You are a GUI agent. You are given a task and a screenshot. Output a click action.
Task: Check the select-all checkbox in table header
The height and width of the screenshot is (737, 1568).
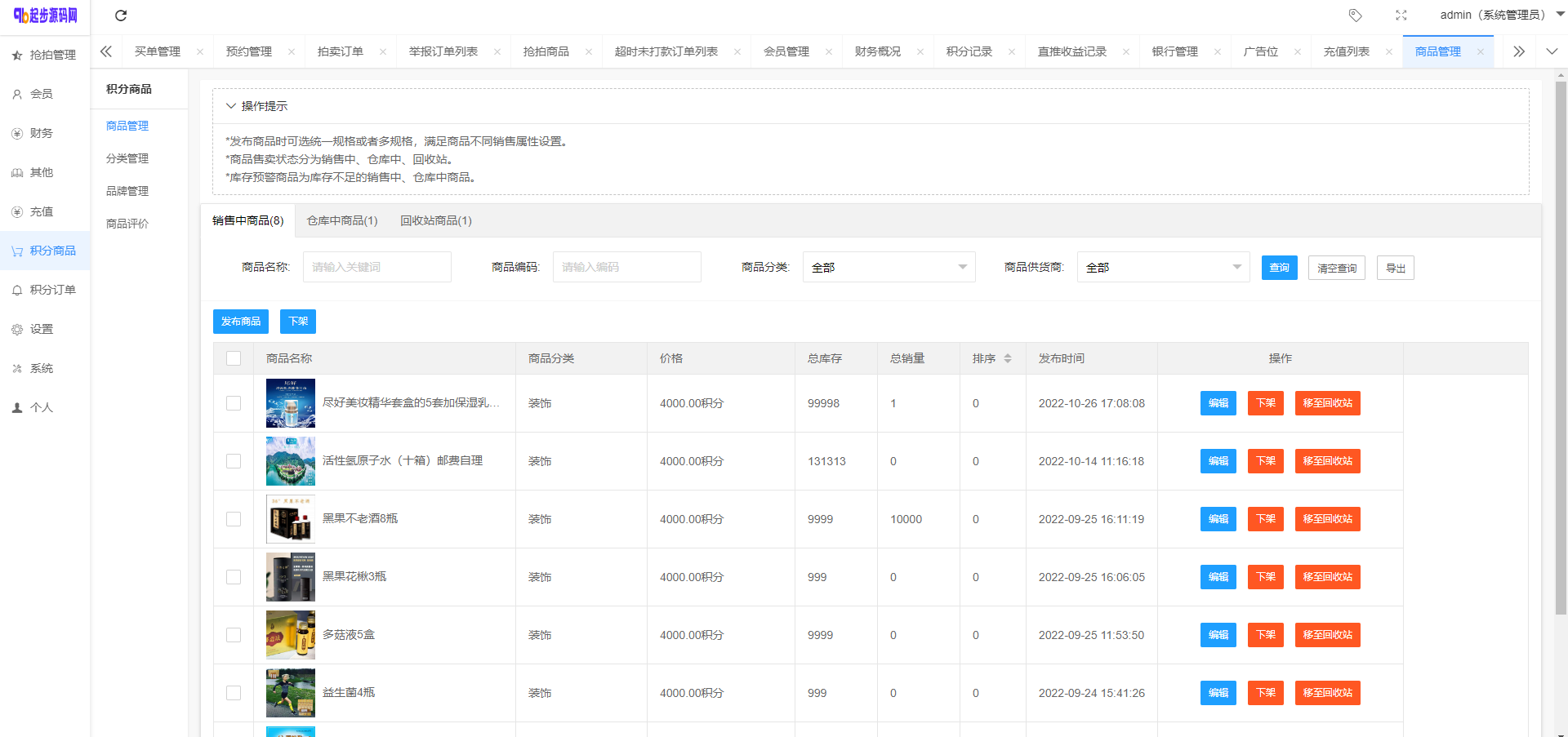234,358
